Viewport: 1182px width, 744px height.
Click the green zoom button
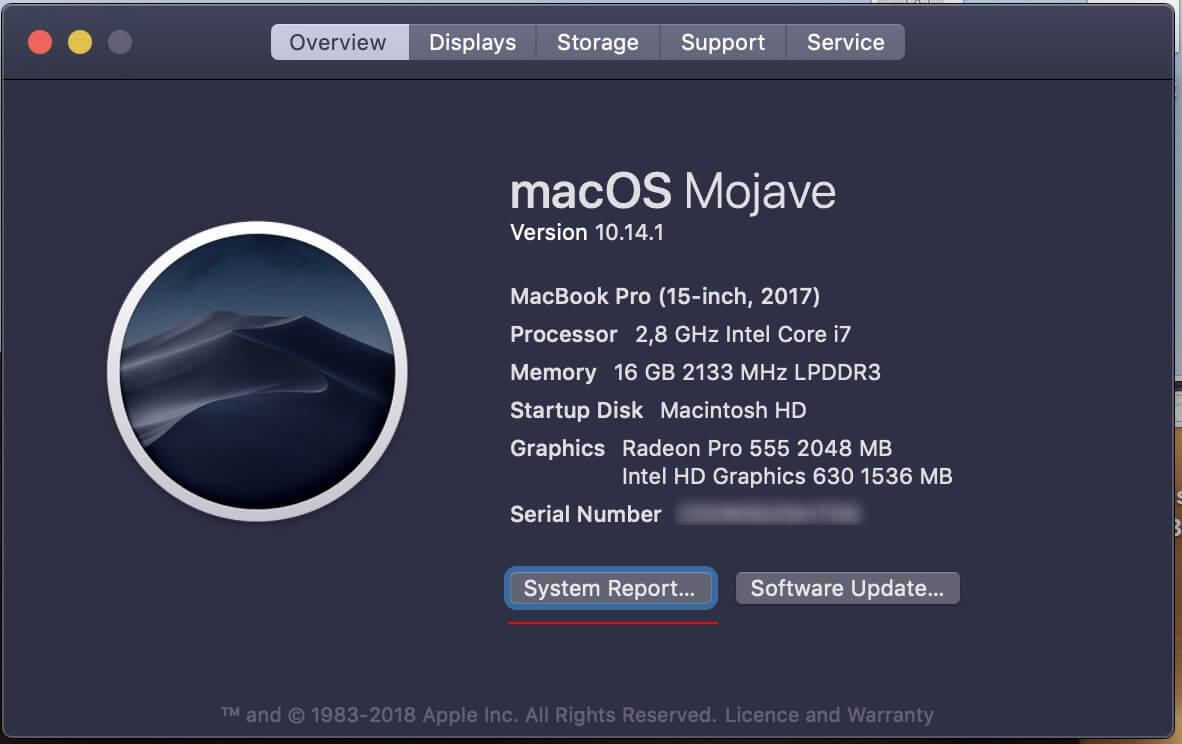point(119,41)
